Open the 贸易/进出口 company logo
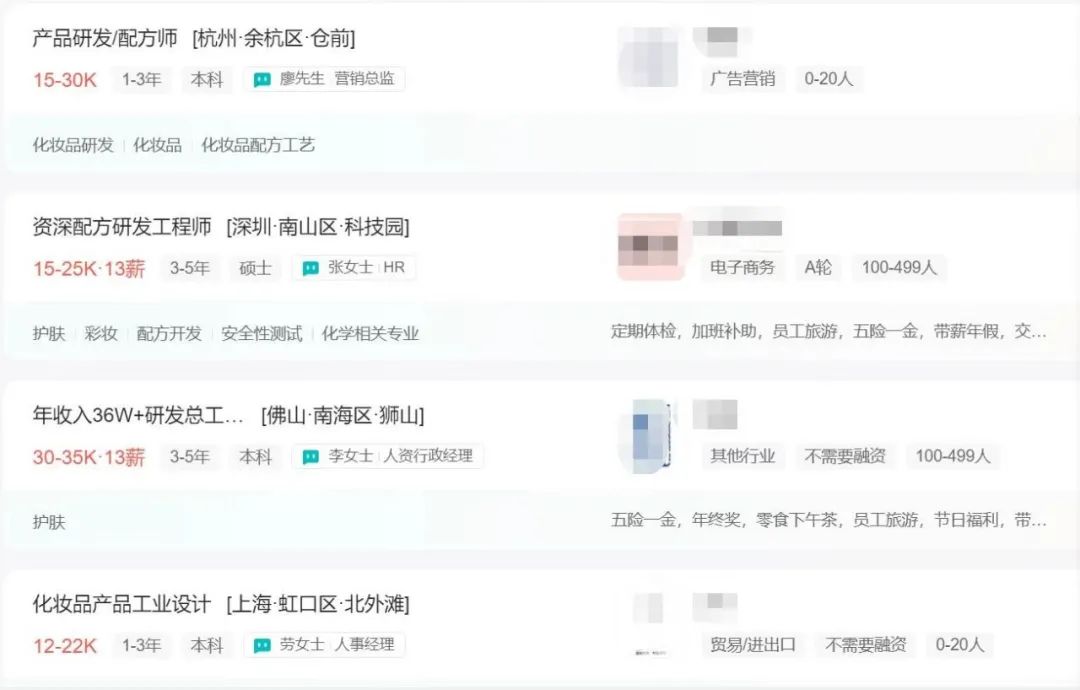The width and height of the screenshot is (1080, 690). click(650, 623)
